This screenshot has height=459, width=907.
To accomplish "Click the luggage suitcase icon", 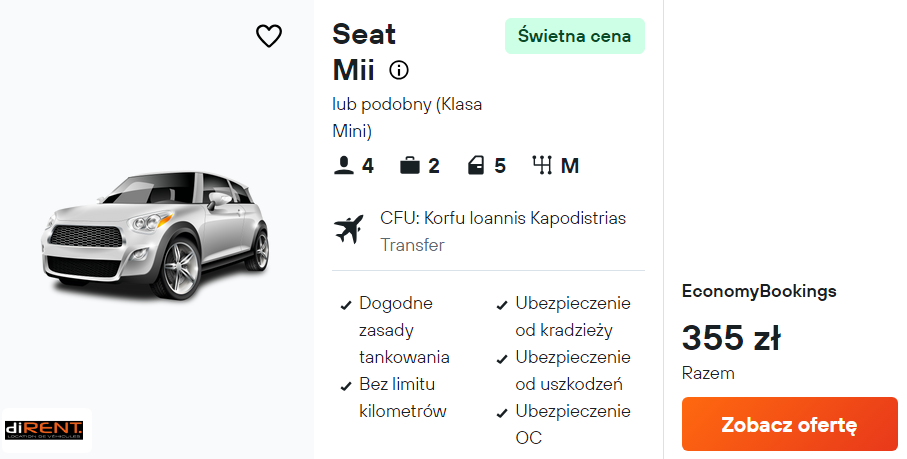I will click(x=409, y=165).
